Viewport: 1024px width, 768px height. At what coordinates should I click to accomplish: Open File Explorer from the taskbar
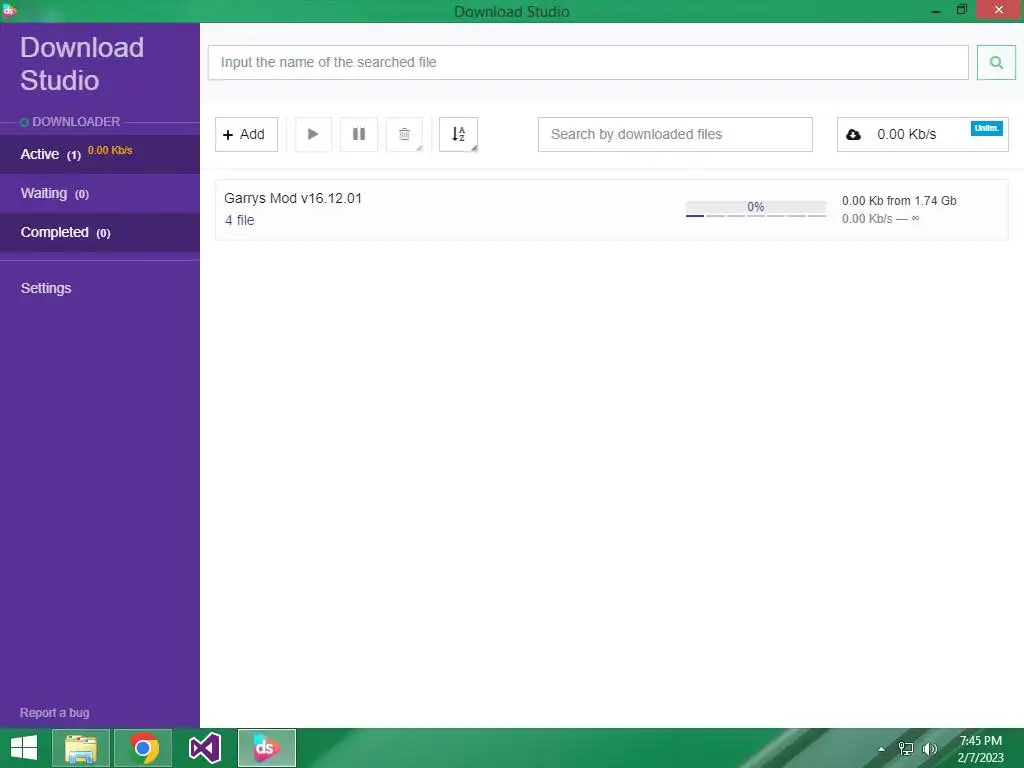[x=80, y=748]
